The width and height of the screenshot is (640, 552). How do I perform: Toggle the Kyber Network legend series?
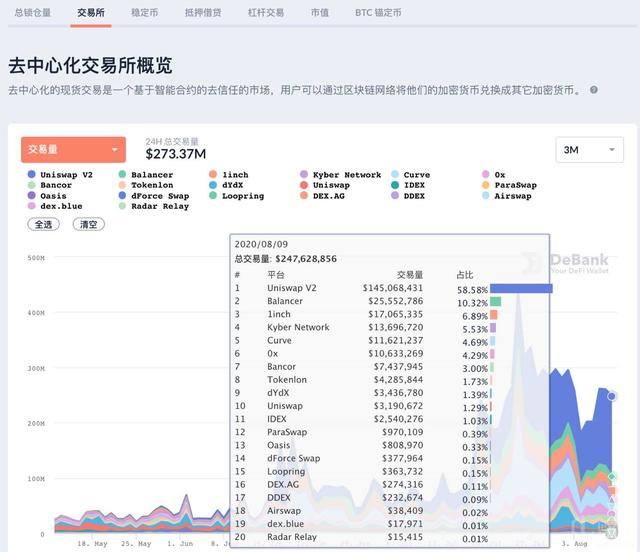[x=341, y=175]
